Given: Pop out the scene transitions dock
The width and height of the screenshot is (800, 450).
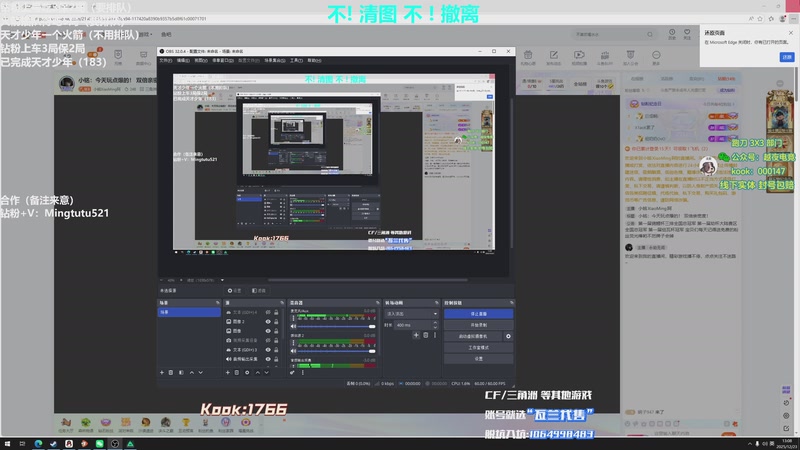Looking at the screenshot, I should coord(436,303).
